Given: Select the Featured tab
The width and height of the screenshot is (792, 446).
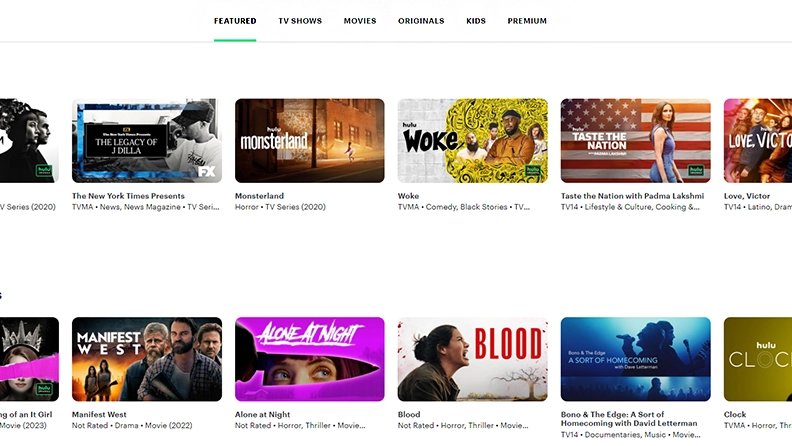Looking at the screenshot, I should click(235, 21).
